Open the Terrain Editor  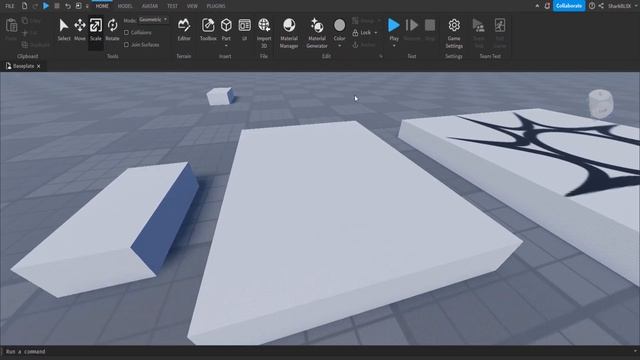click(184, 30)
